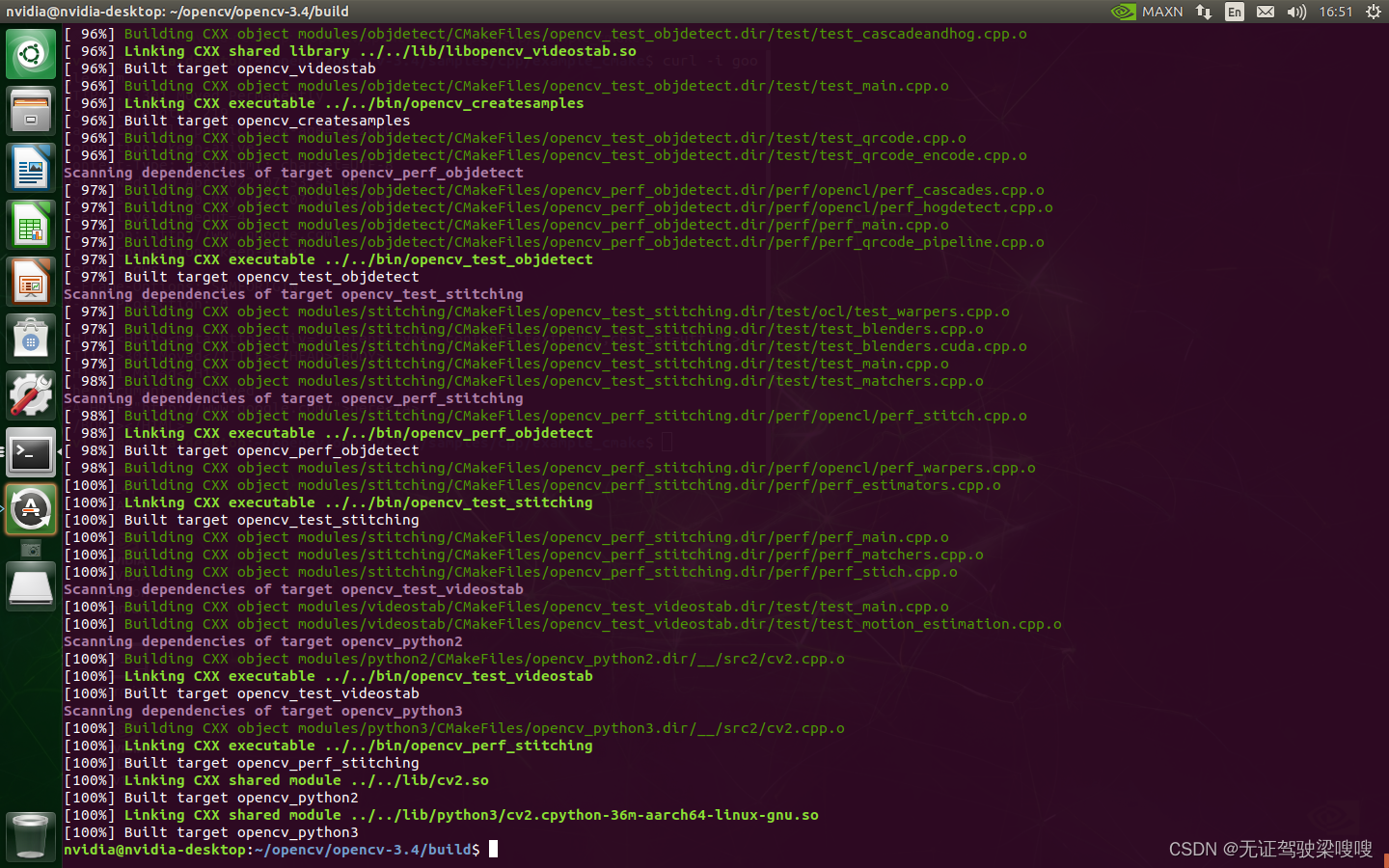Click "Scanning dependencies of target opencv_test_videostab" line
This screenshot has width=1389, height=868.
click(293, 589)
